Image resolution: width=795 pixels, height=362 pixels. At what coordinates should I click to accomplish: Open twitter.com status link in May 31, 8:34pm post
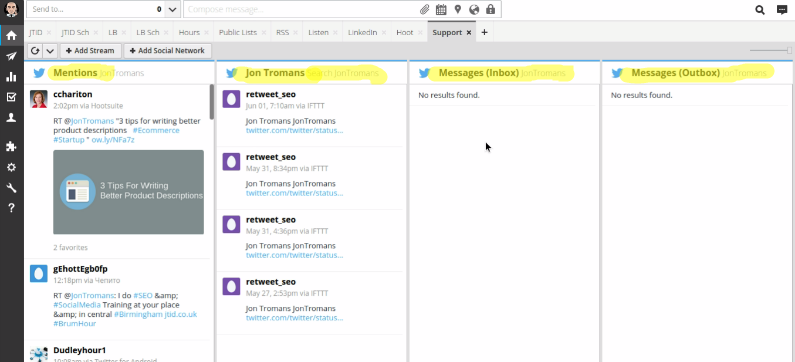pyautogui.click(x=295, y=193)
